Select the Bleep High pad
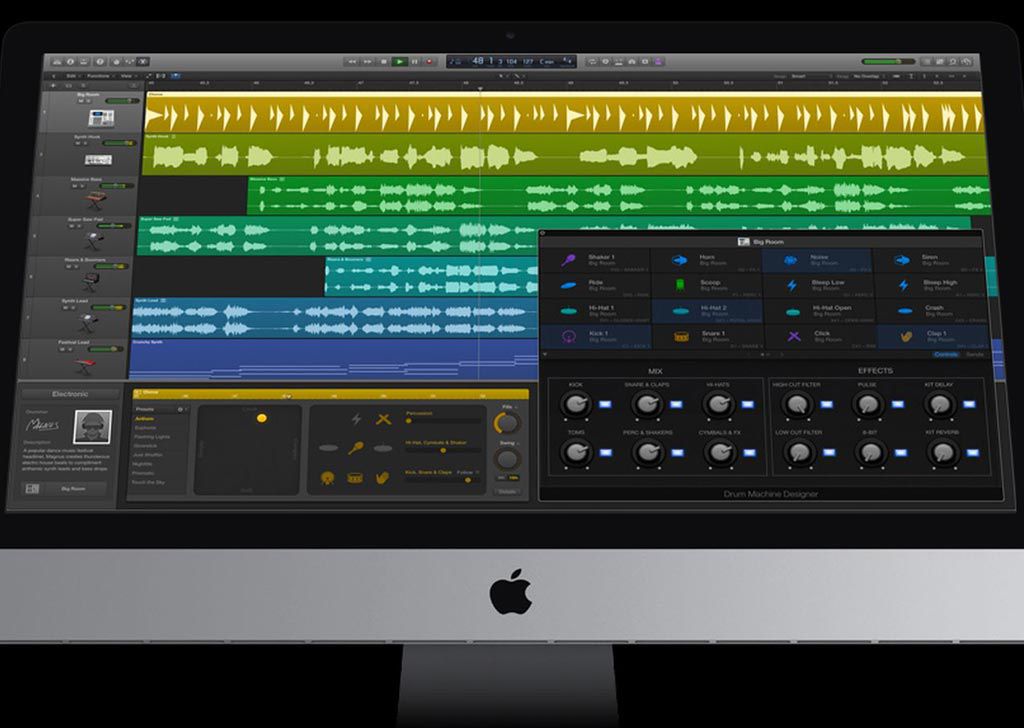Viewport: 1024px width, 728px height. pos(929,285)
